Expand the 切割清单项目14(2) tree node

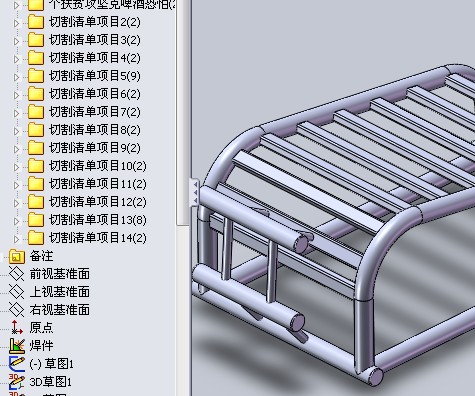click(16, 239)
